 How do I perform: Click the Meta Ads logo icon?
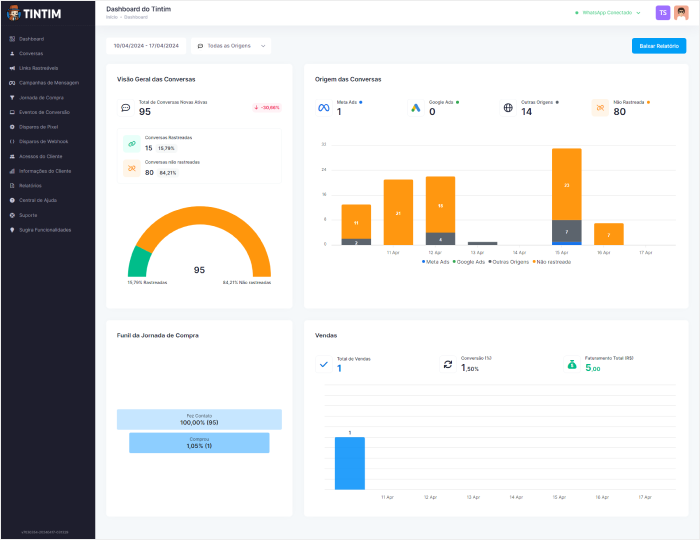(x=324, y=108)
